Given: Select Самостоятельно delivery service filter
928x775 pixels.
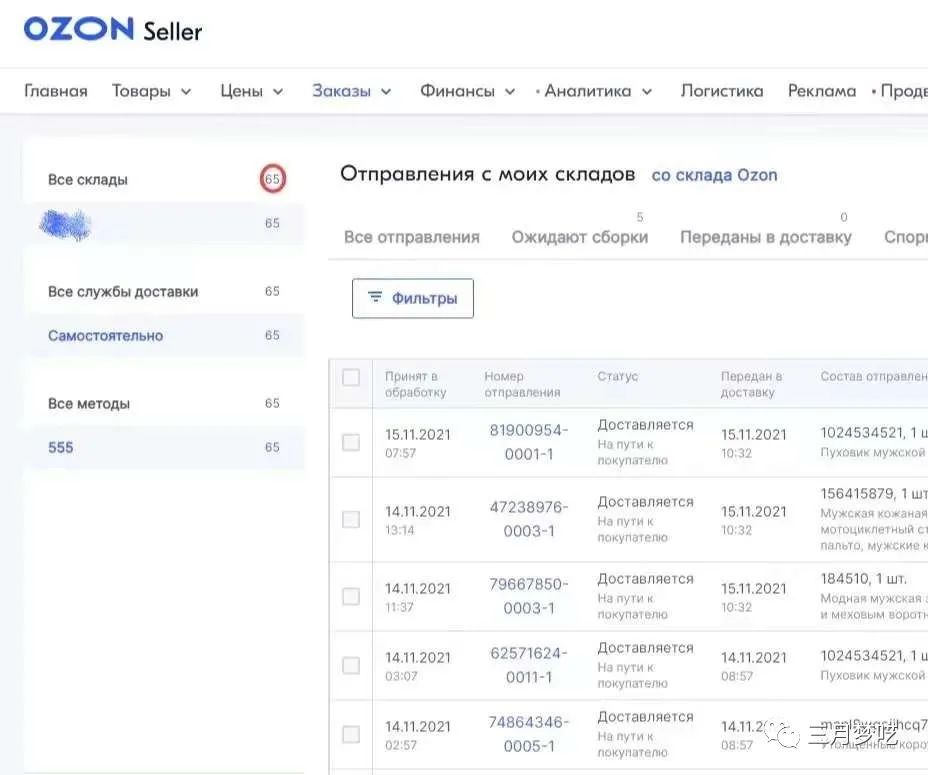Looking at the screenshot, I should [105, 336].
